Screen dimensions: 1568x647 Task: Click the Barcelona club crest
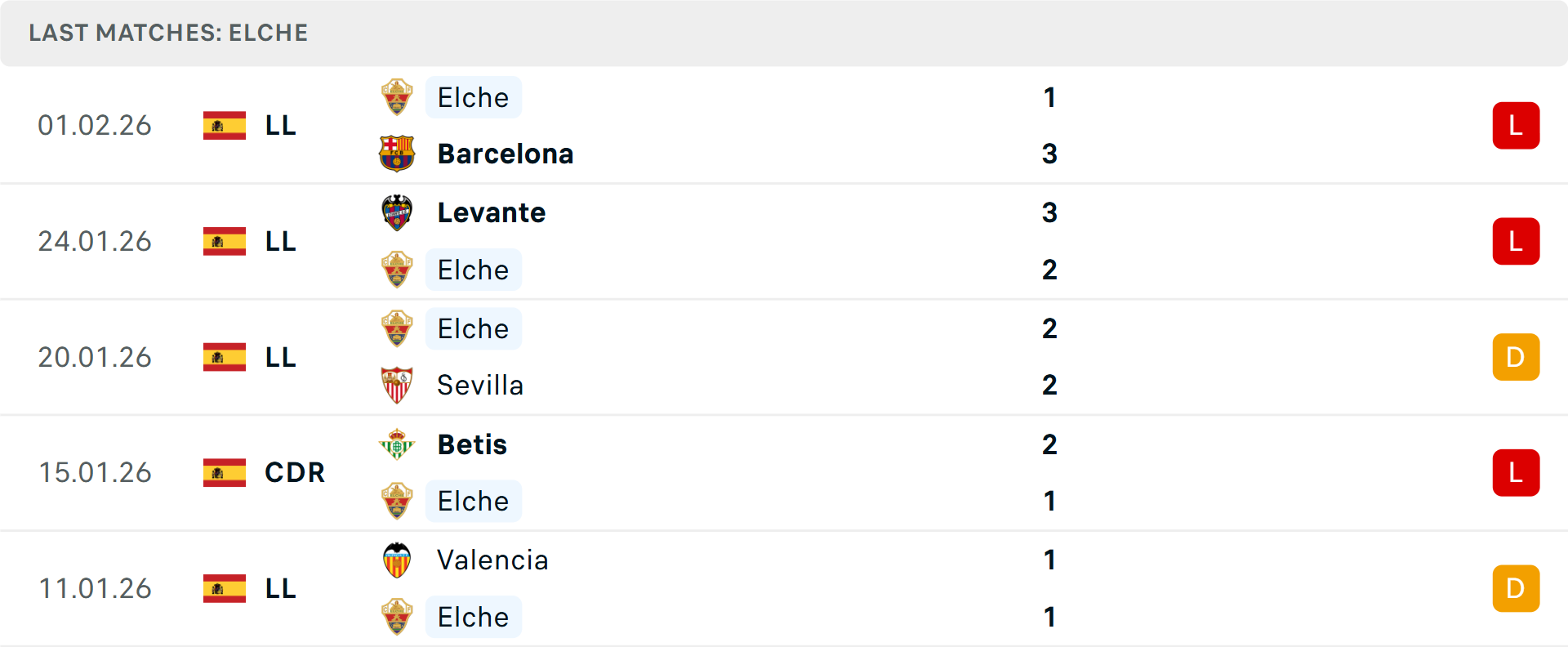click(x=397, y=154)
